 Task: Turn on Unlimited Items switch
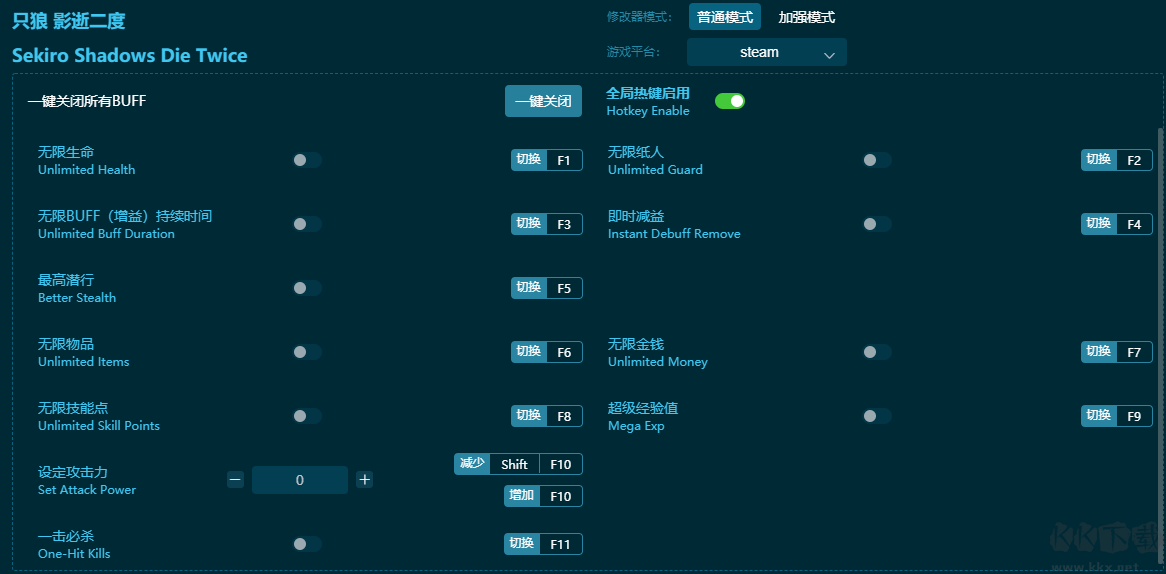[306, 352]
